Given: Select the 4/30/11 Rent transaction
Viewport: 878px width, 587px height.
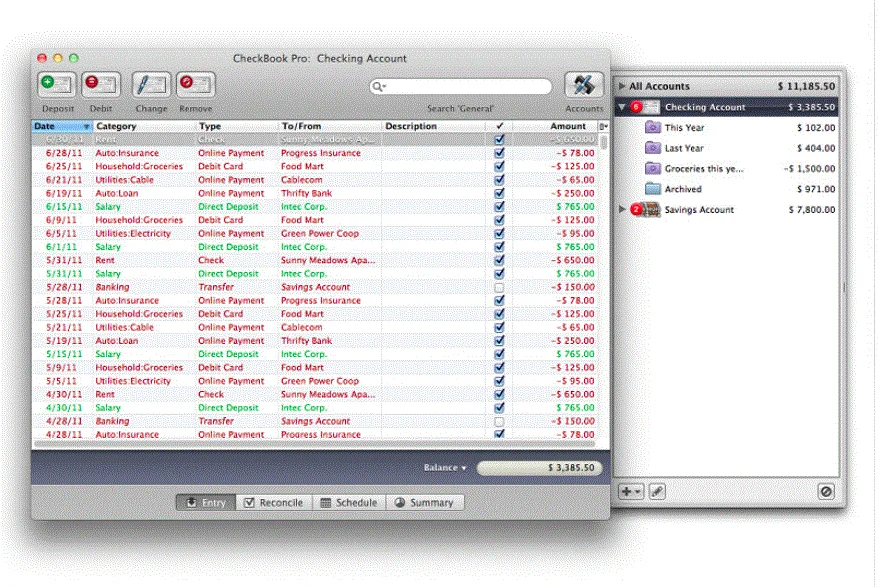Looking at the screenshot, I should (315, 394).
